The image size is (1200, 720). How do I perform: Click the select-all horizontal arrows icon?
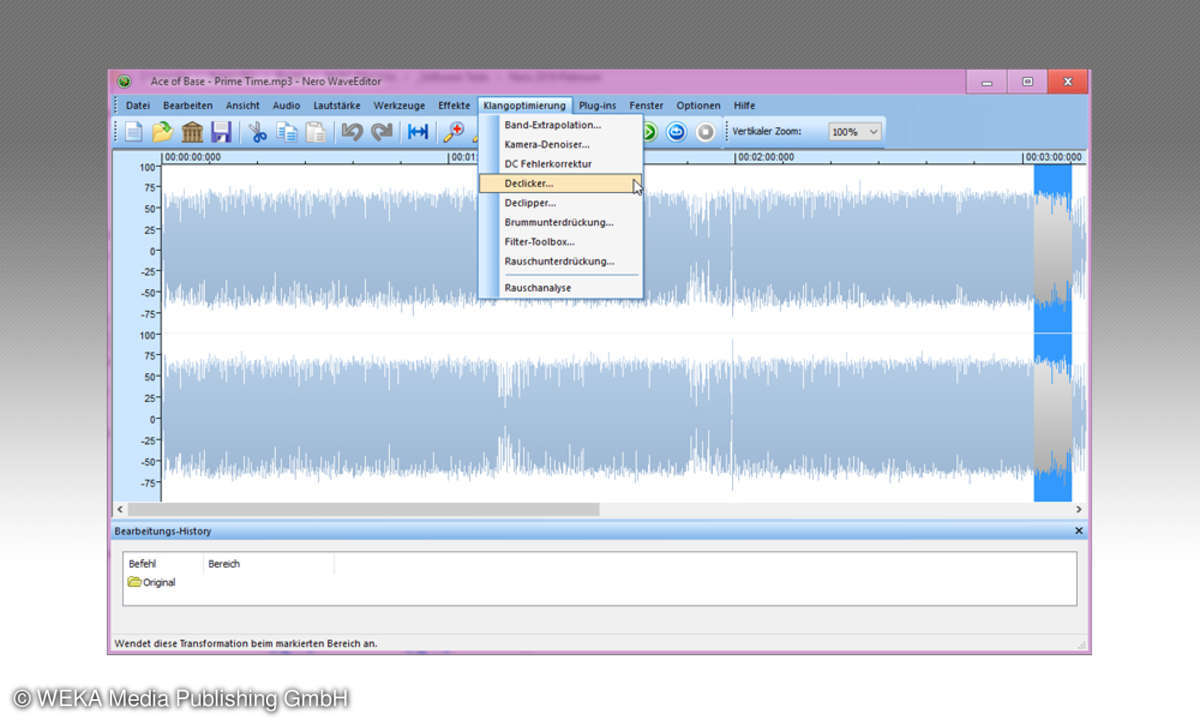(x=418, y=131)
